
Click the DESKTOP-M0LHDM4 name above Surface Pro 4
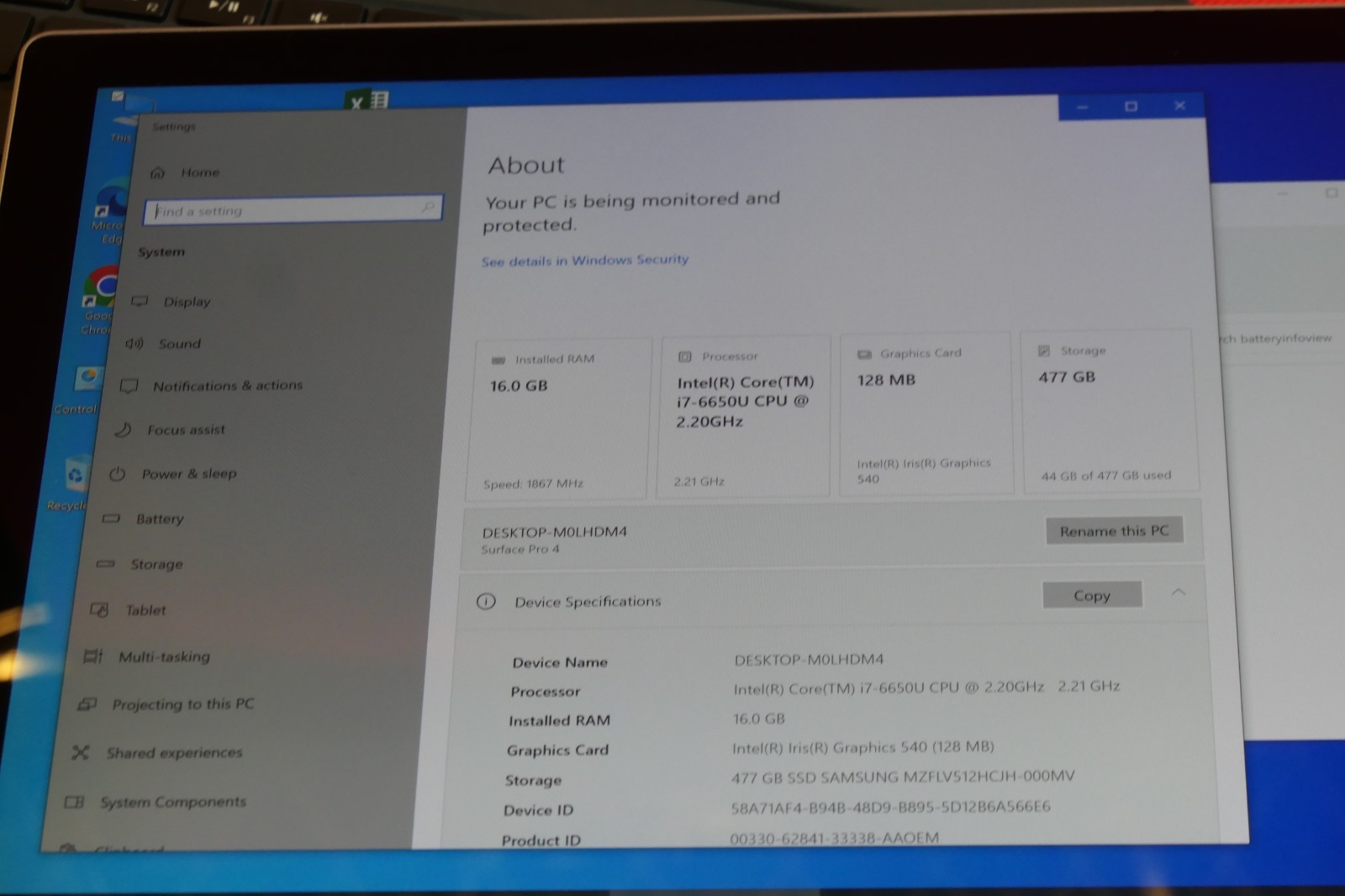[555, 532]
